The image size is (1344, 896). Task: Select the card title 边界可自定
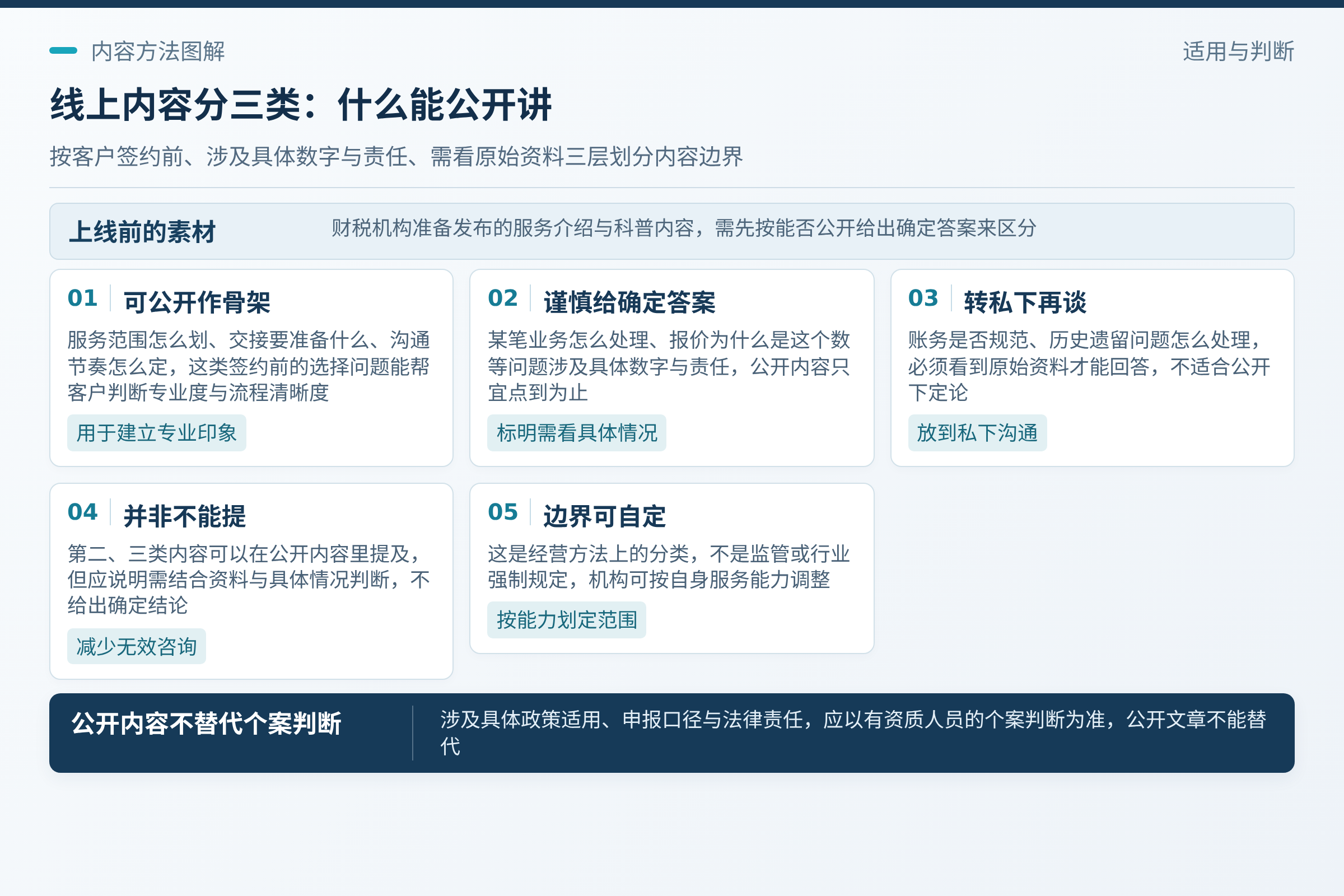click(x=605, y=516)
